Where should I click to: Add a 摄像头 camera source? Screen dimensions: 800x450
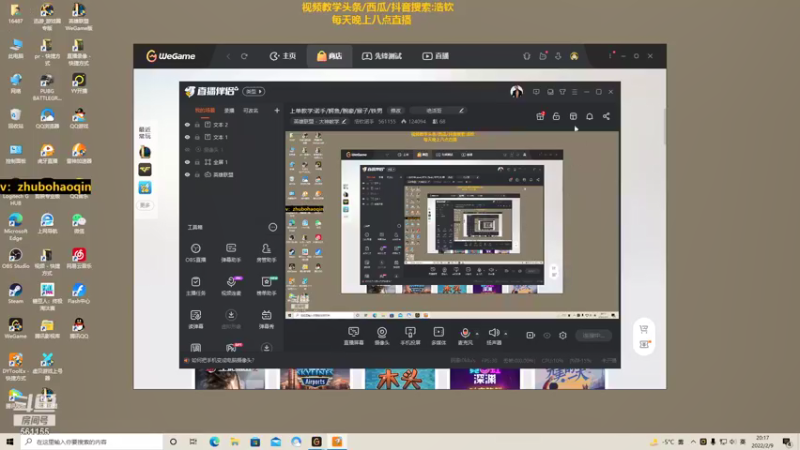pyautogui.click(x=382, y=336)
